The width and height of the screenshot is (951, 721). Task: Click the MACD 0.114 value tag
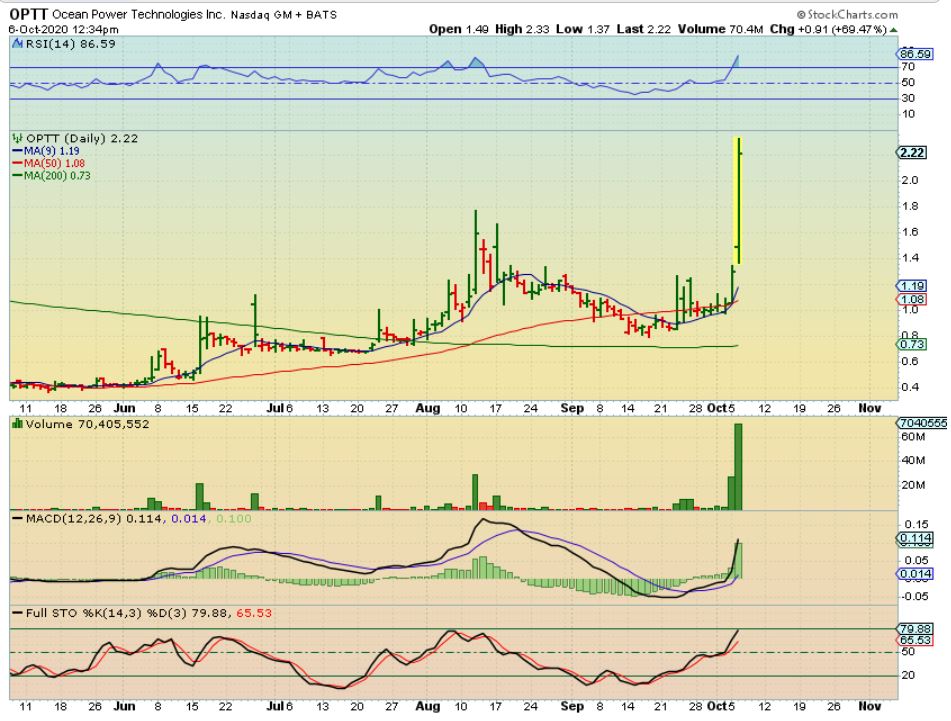[914, 537]
